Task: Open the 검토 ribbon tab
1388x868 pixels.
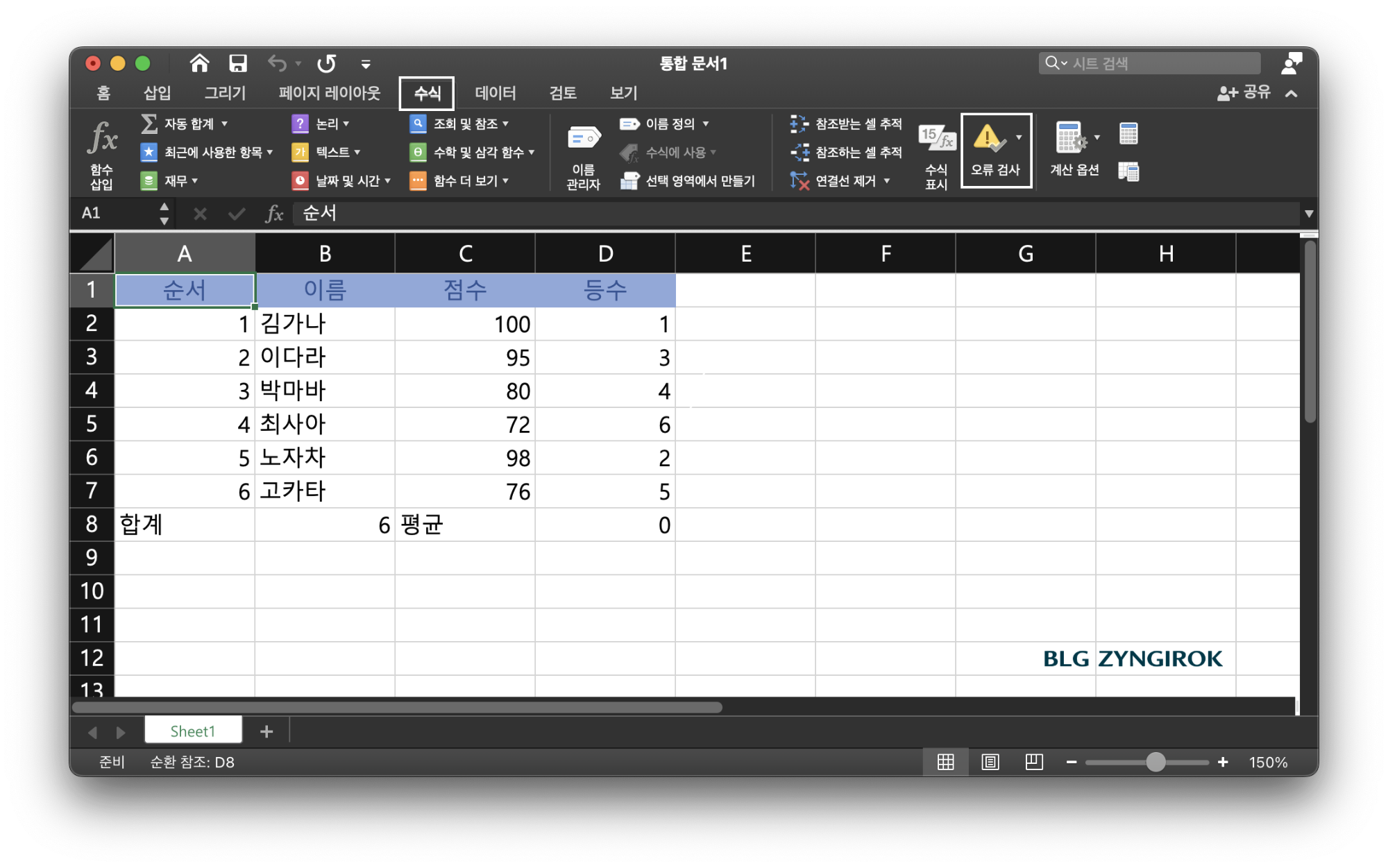Action: pos(562,92)
